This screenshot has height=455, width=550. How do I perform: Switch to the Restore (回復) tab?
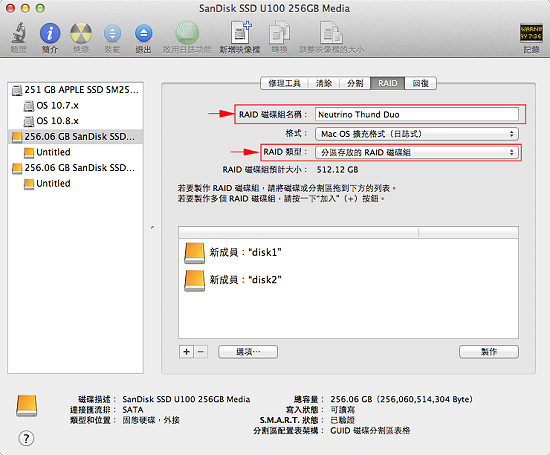click(421, 83)
